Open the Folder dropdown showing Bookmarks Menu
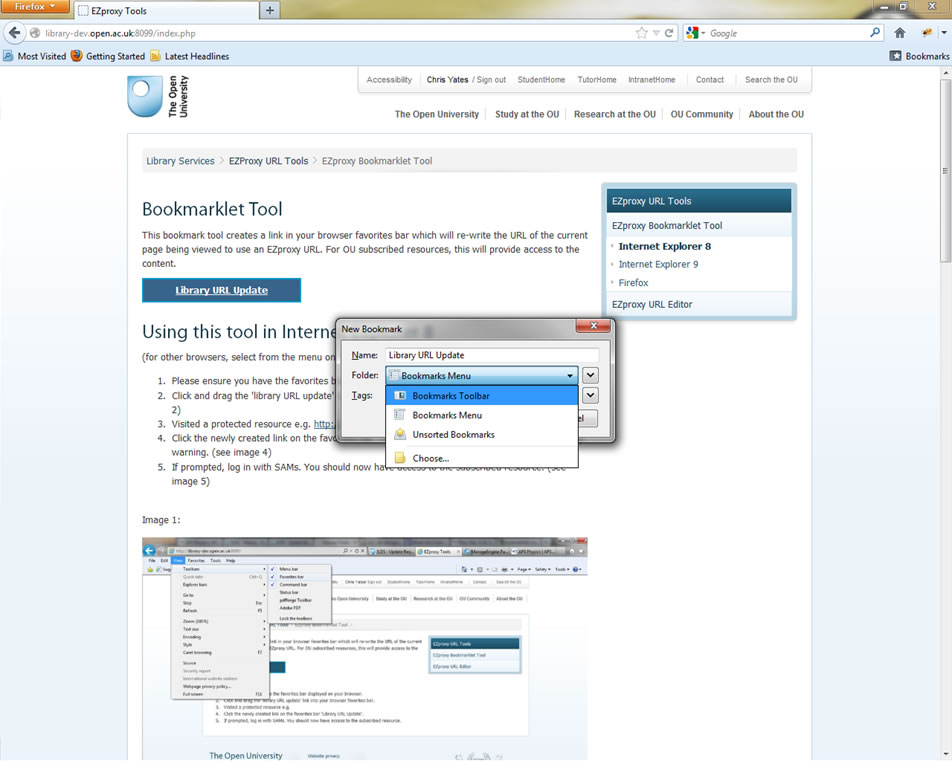 [x=481, y=375]
